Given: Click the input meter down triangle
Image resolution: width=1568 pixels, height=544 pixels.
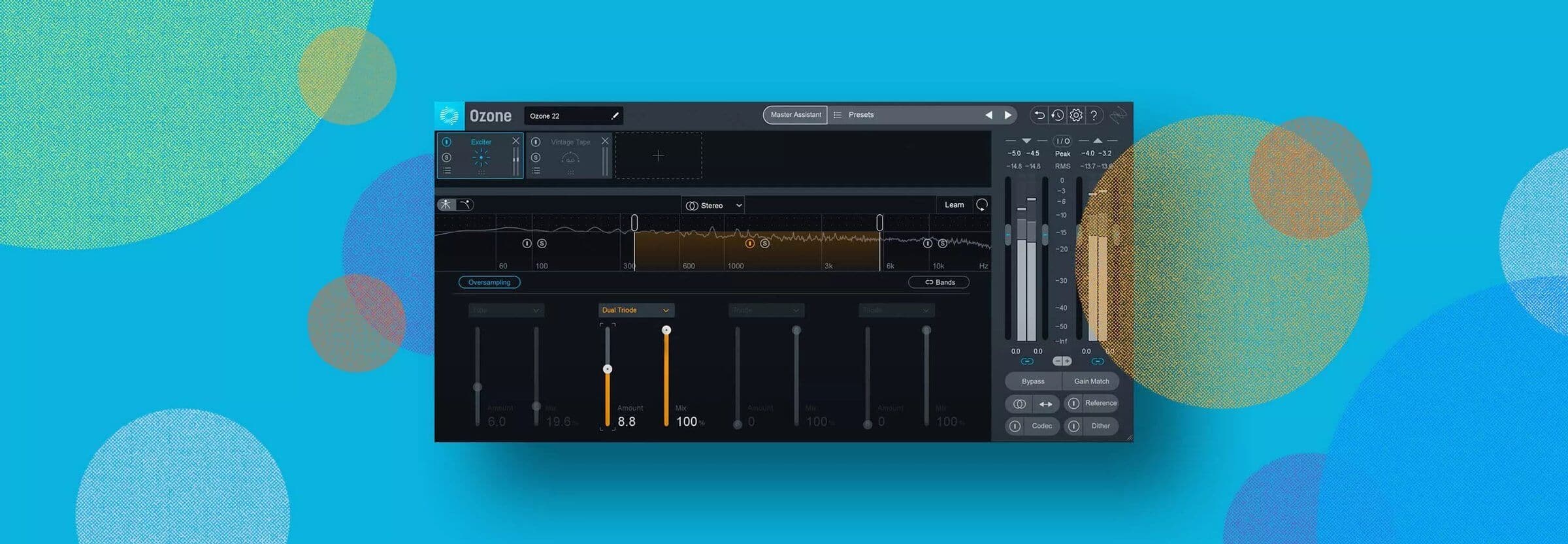Looking at the screenshot, I should (1026, 141).
